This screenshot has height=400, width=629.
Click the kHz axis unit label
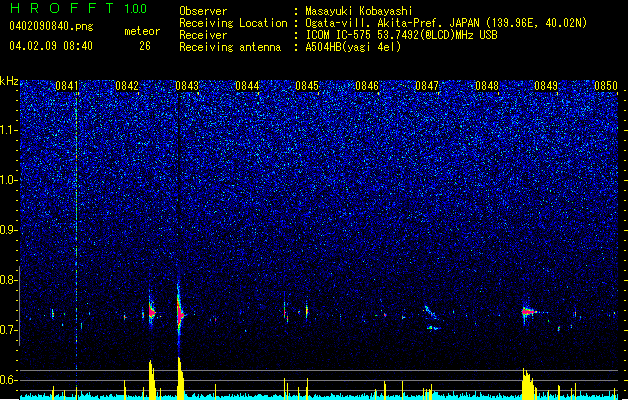coord(9,81)
